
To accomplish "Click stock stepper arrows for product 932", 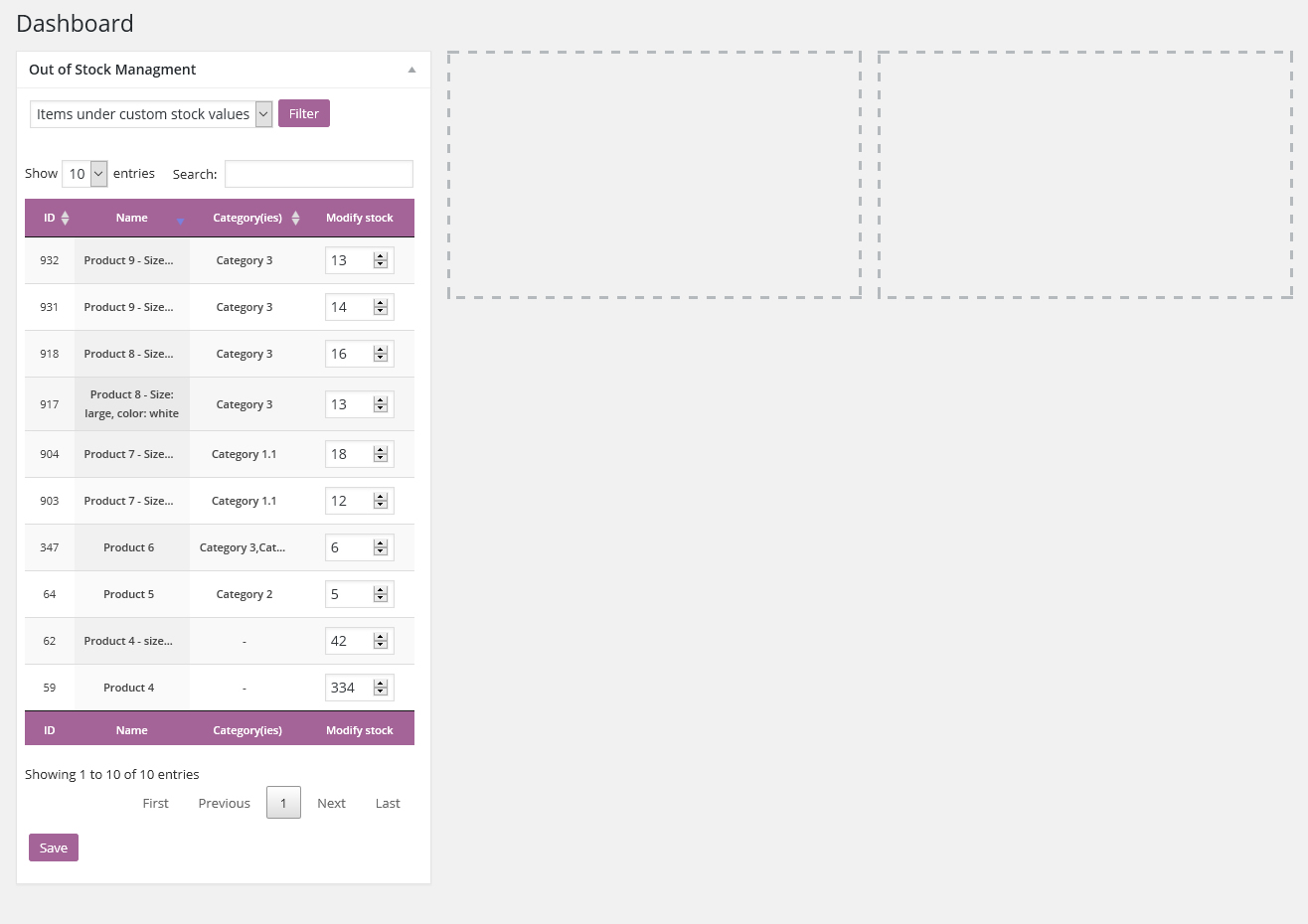I will [381, 260].
